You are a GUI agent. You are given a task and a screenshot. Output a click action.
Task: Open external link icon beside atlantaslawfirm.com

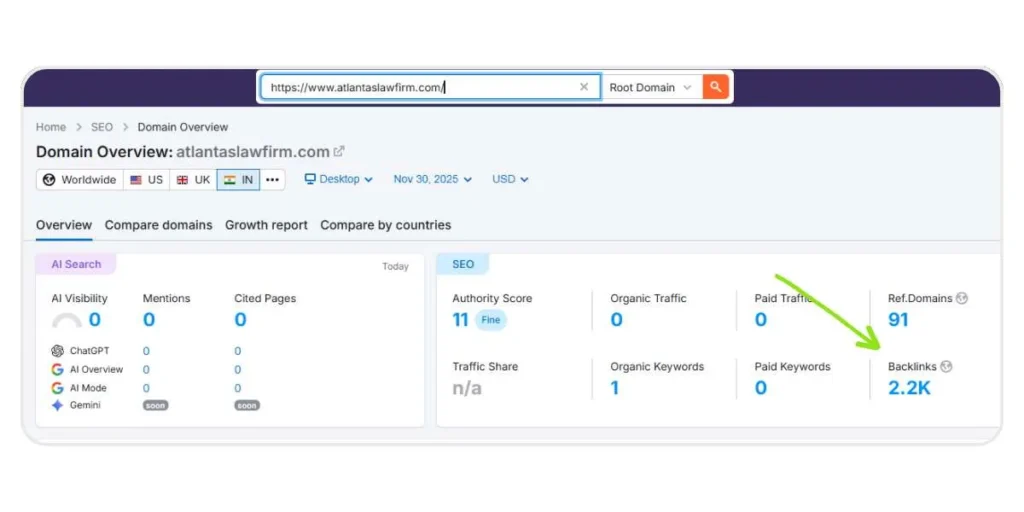340,152
